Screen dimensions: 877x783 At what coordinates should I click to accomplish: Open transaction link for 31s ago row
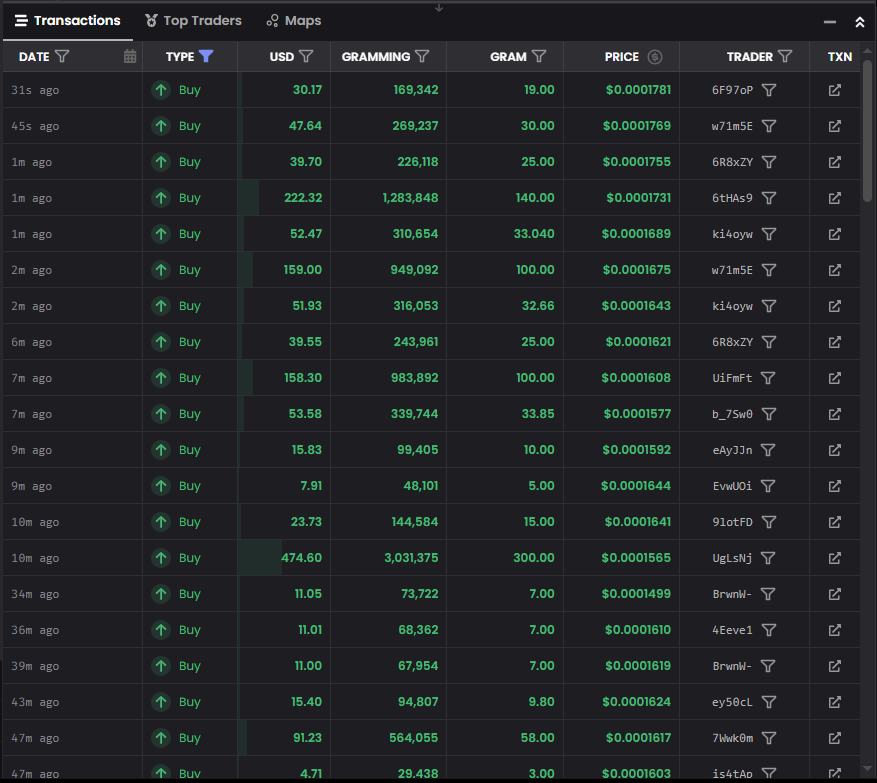(x=834, y=90)
